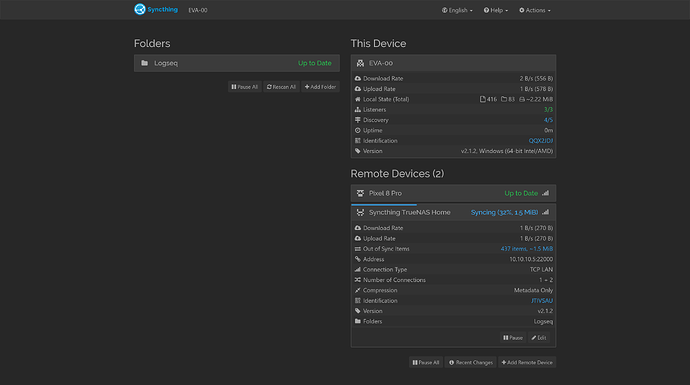Click the Pixel 8 Pro device avatar icon
This screenshot has width=690, height=385.
pyautogui.click(x=360, y=193)
